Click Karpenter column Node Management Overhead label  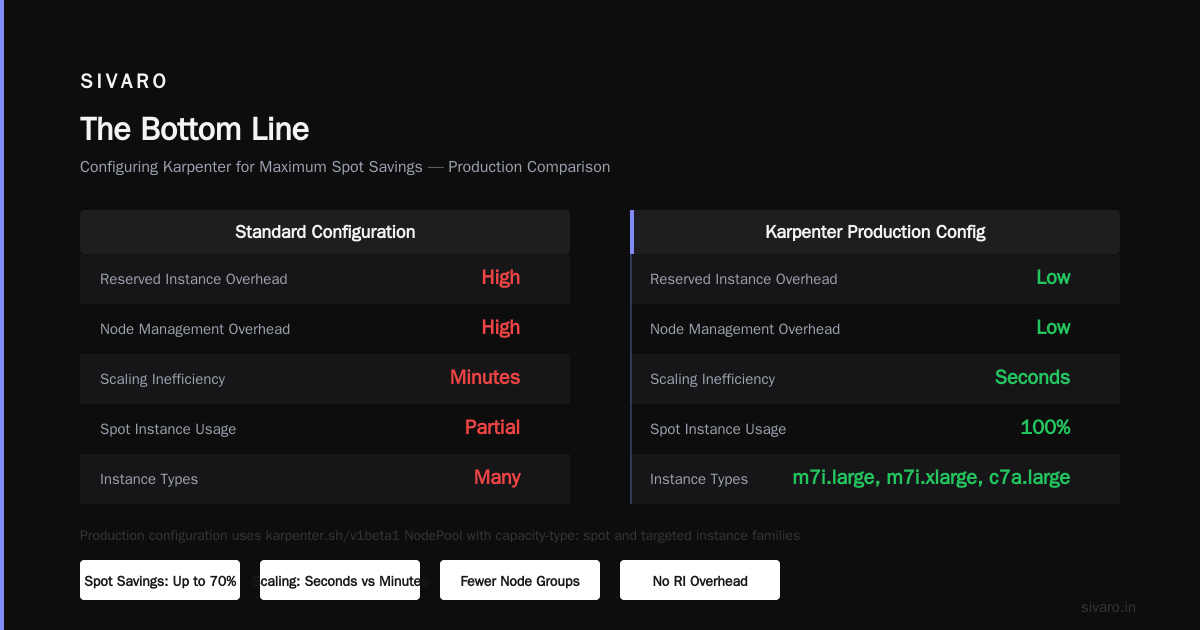click(x=745, y=329)
